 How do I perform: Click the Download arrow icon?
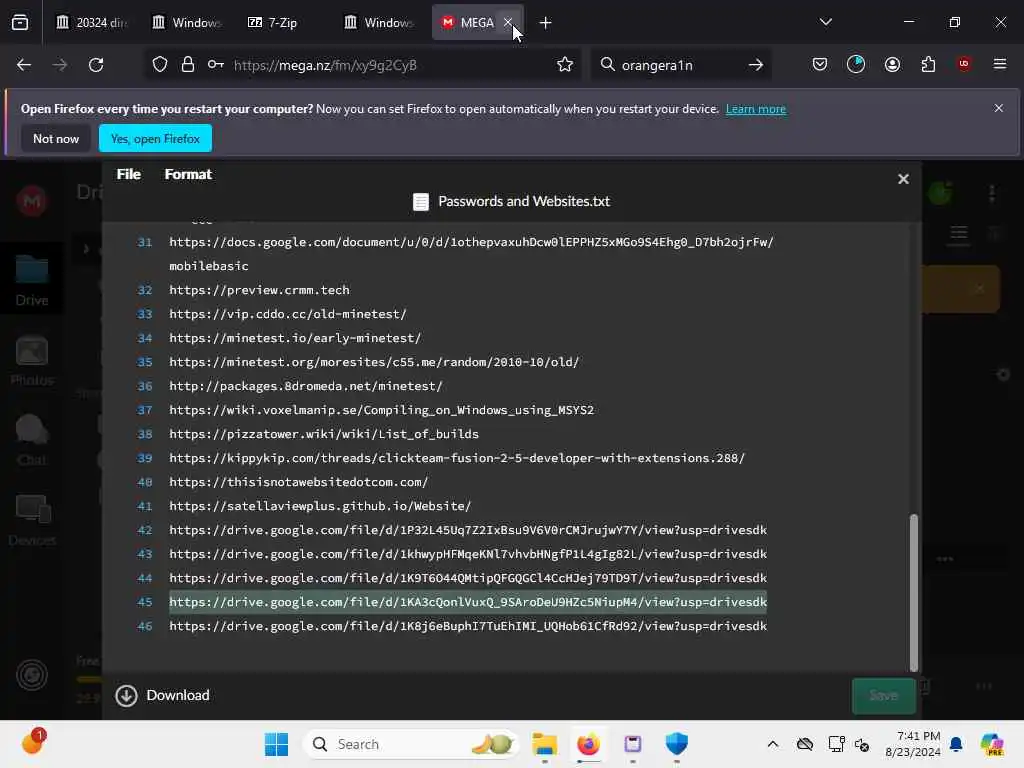(x=126, y=696)
